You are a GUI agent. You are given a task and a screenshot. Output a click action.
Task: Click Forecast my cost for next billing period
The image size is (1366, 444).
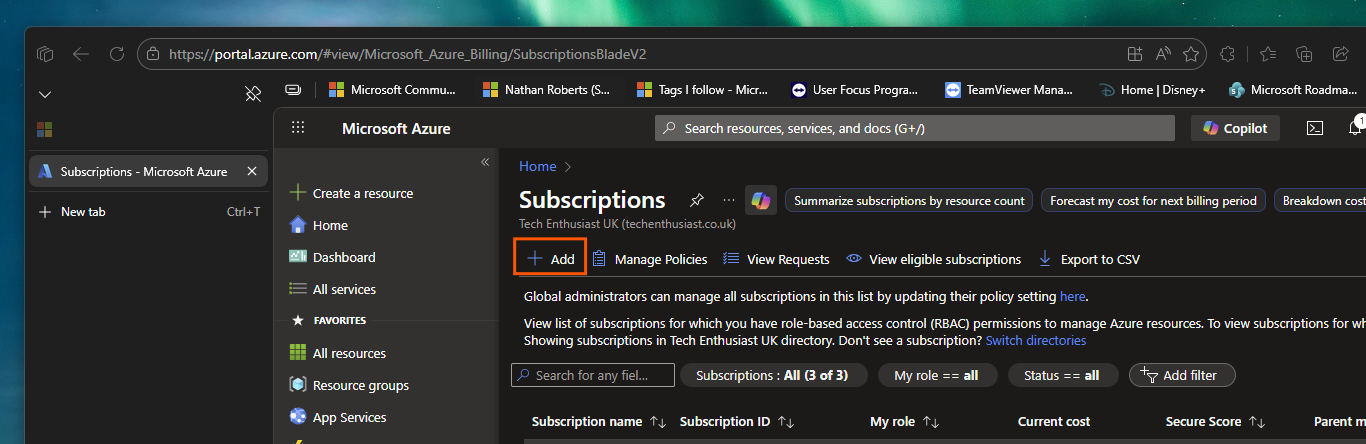click(x=1153, y=201)
